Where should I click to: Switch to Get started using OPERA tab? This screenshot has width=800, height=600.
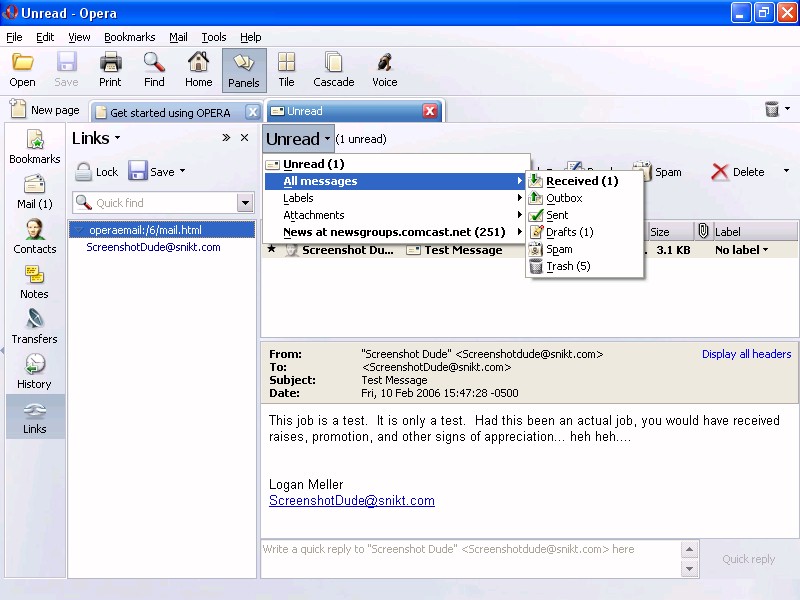tap(169, 112)
